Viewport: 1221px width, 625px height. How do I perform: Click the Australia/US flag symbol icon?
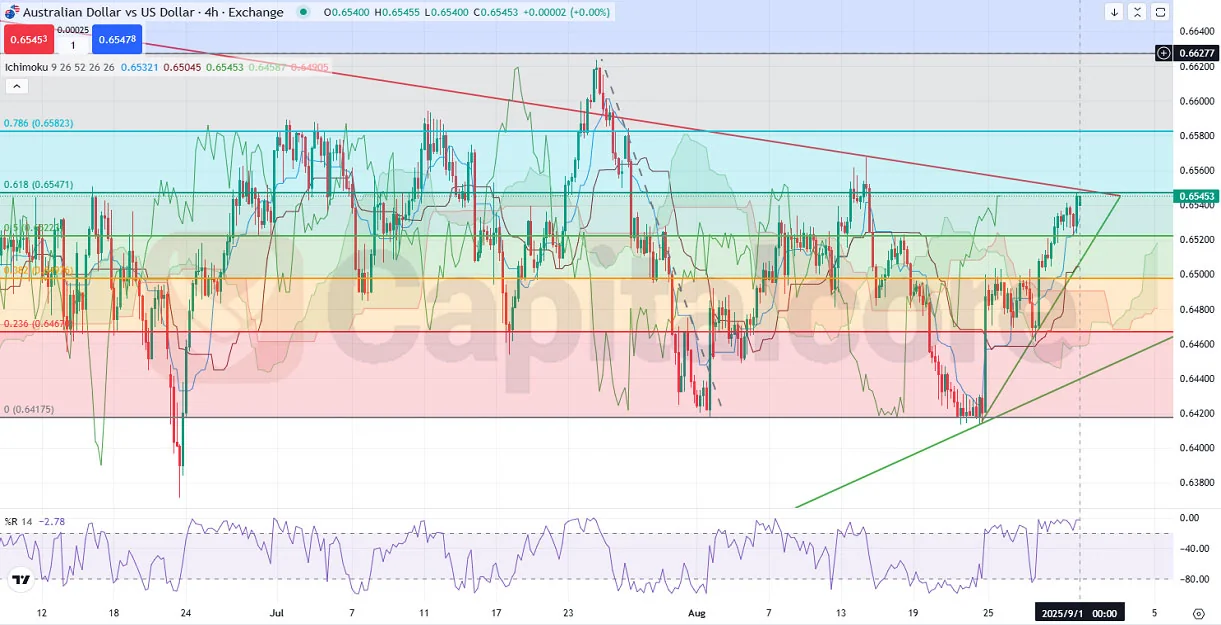[x=11, y=12]
